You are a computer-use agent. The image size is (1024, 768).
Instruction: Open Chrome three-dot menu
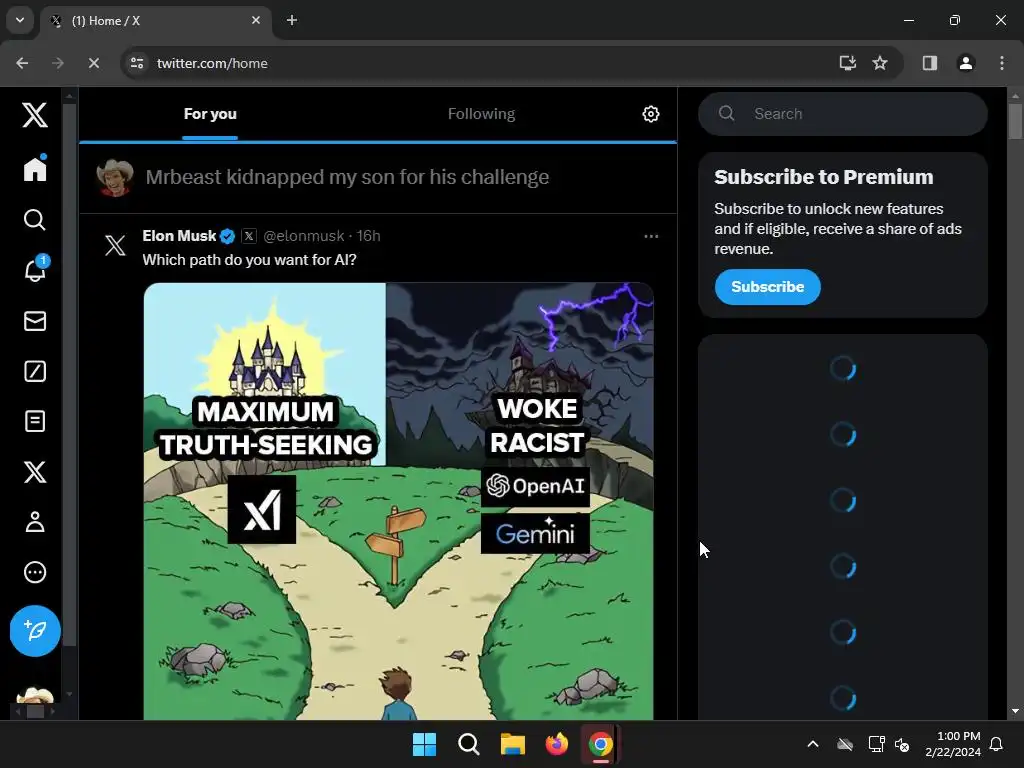tap(1002, 63)
